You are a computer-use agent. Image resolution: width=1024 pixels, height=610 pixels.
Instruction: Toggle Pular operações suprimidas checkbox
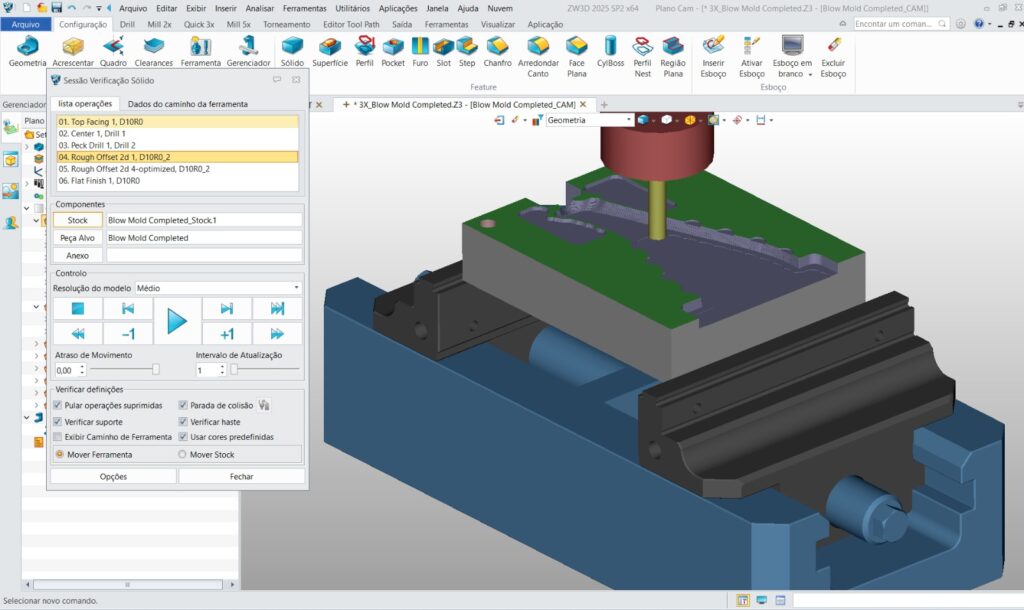(x=57, y=405)
